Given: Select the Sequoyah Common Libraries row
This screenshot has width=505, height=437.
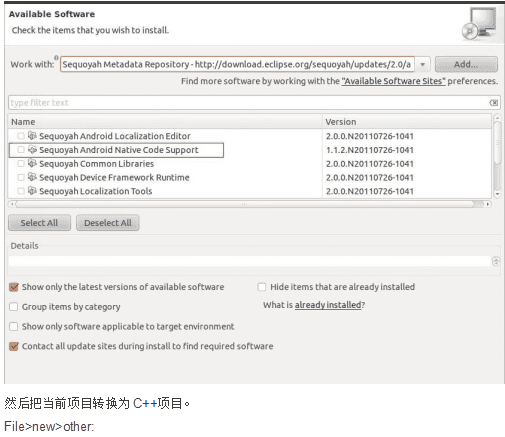Looking at the screenshot, I should (x=250, y=163).
